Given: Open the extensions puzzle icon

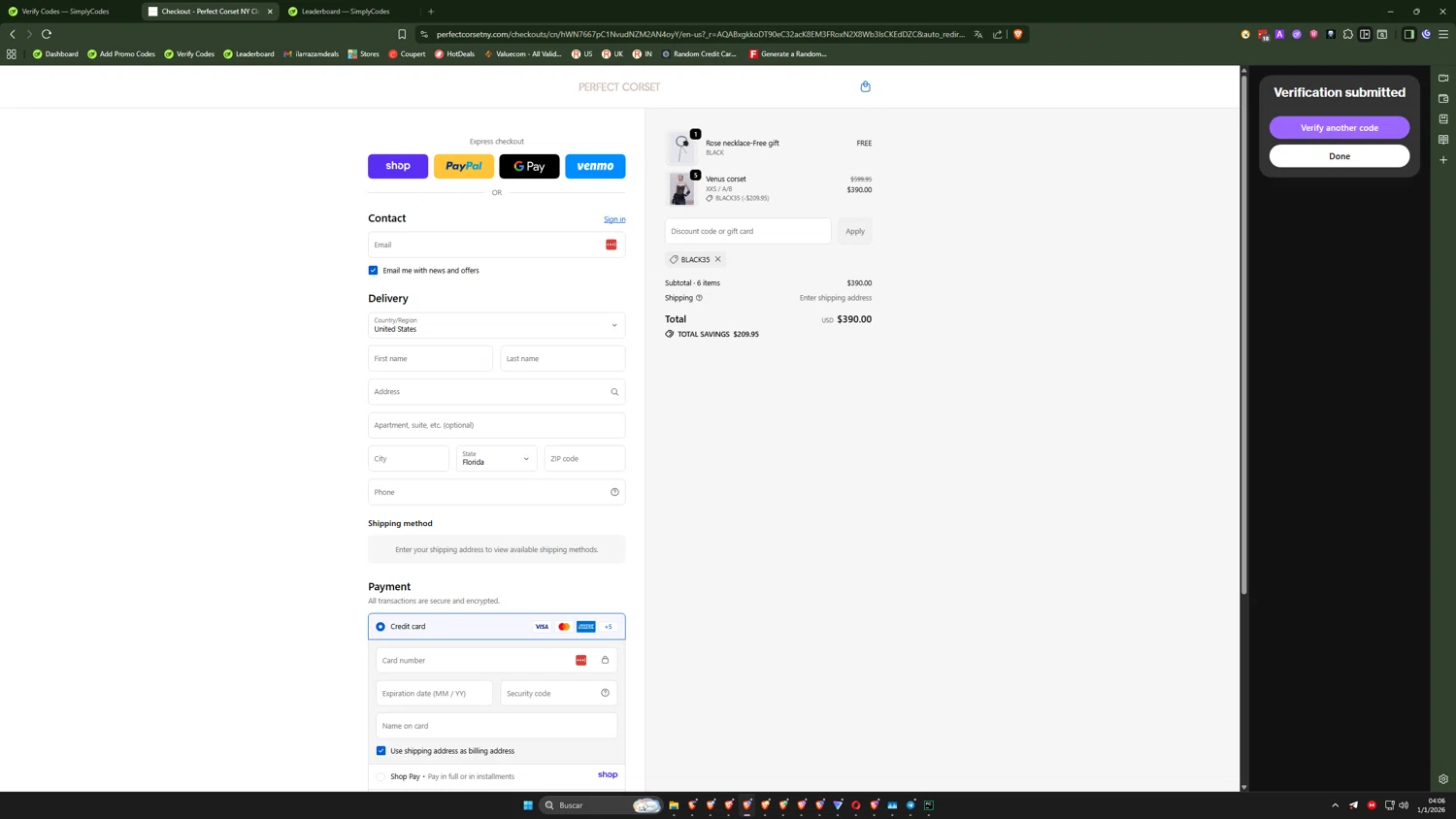Looking at the screenshot, I should click(1347, 34).
